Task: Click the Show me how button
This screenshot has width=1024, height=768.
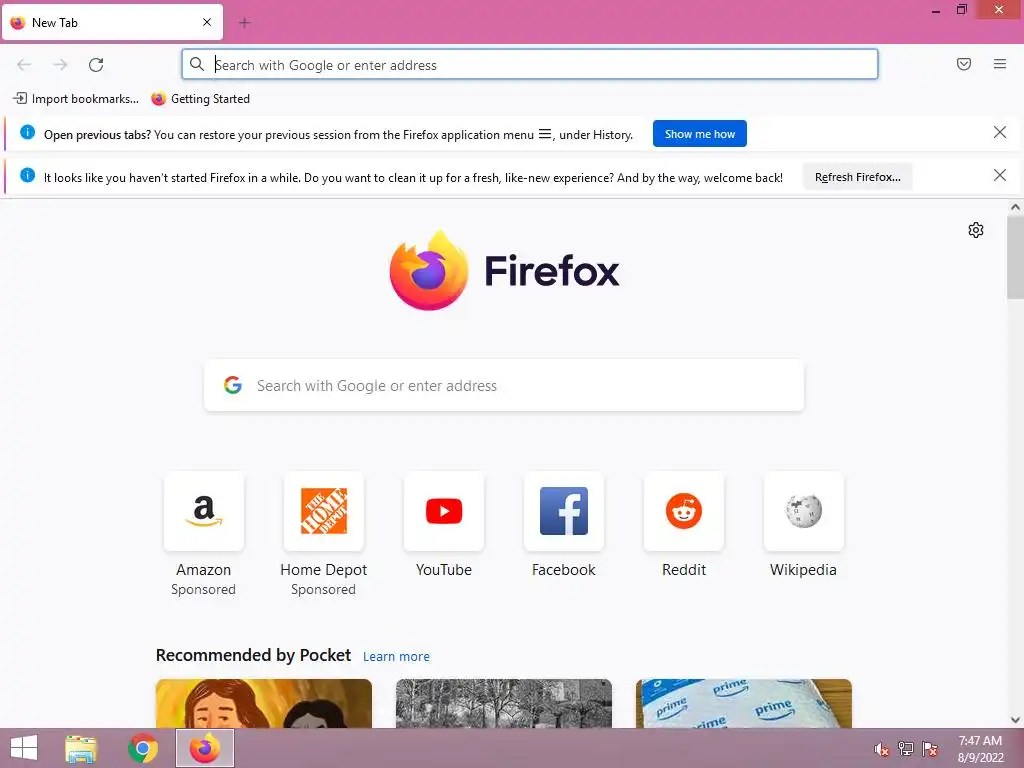Action: tap(699, 134)
